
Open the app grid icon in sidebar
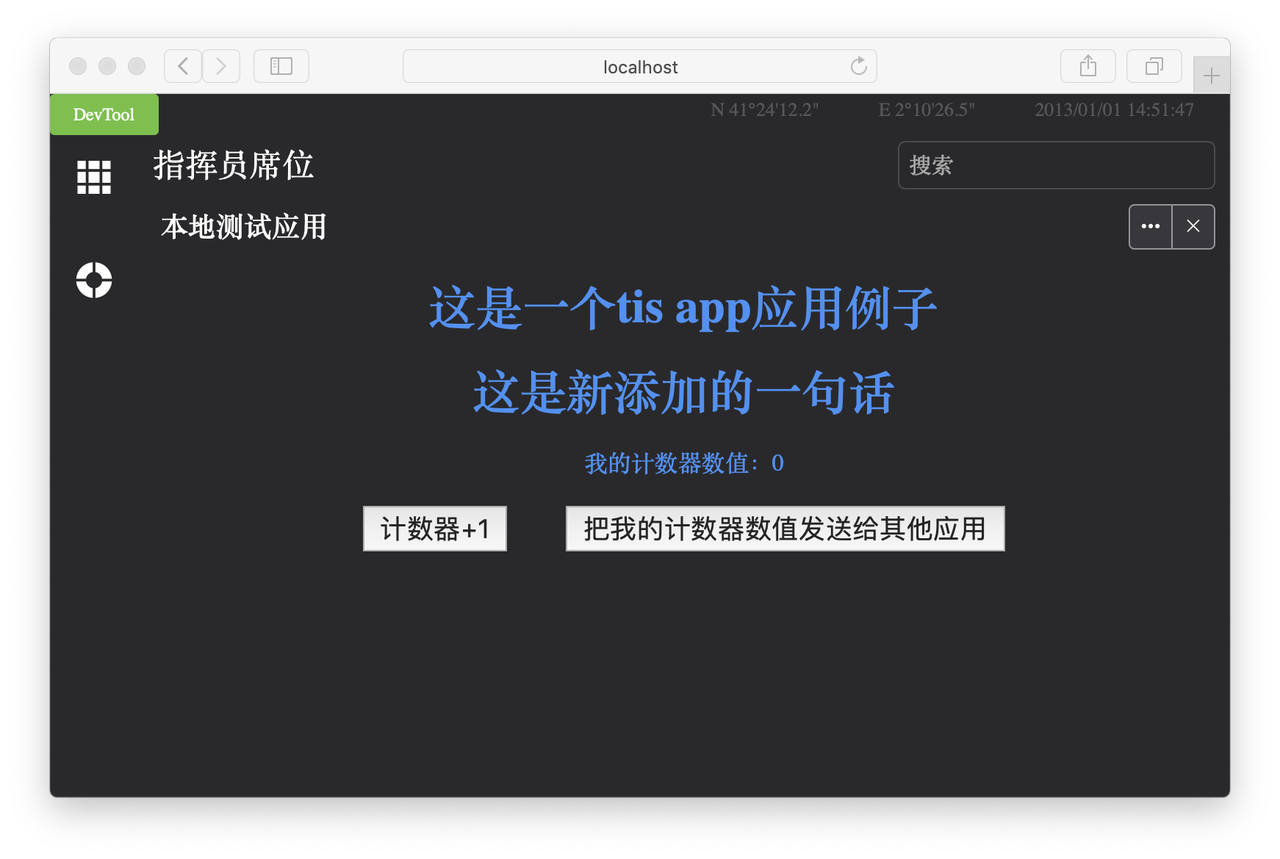point(94,177)
